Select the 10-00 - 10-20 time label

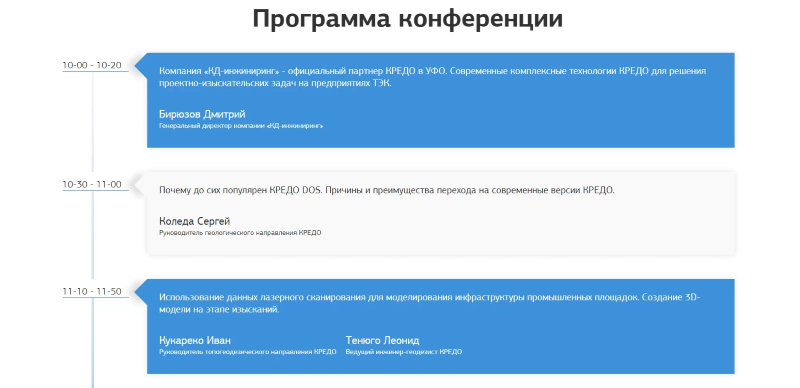pos(92,65)
